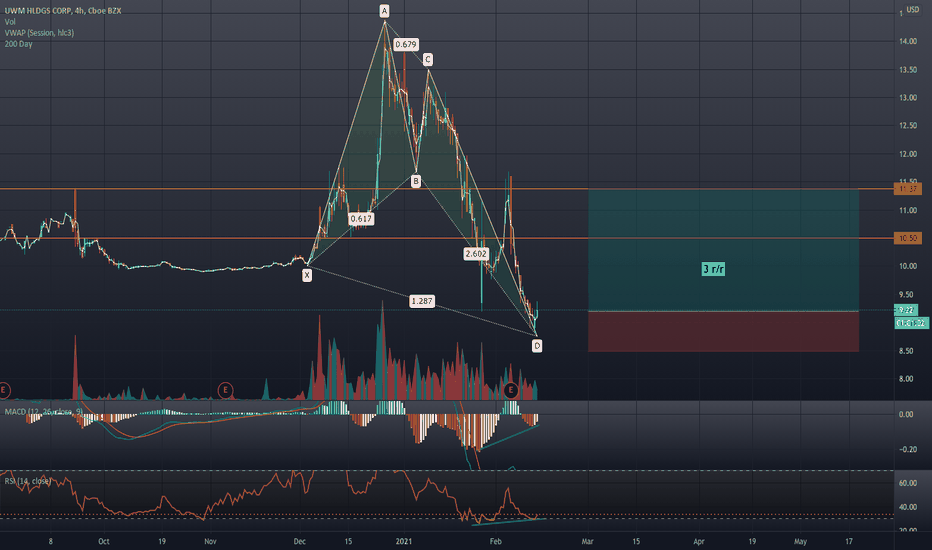
Task: Select pattern point label D
Action: [537, 345]
